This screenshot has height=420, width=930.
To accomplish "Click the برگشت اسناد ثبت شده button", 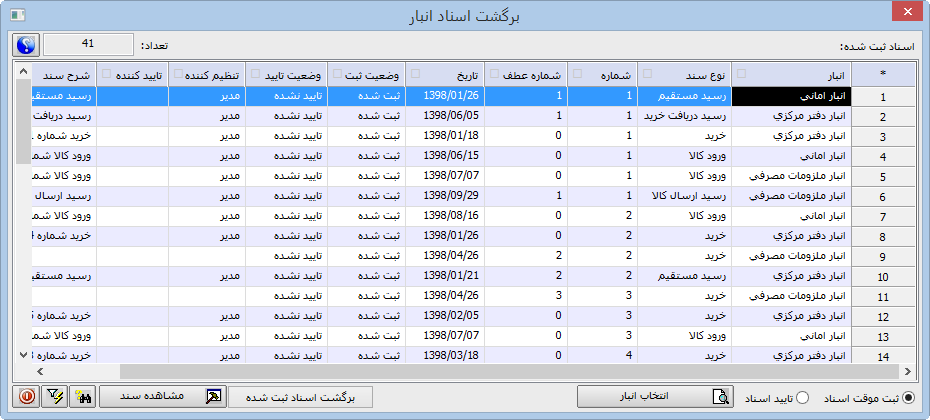I will tap(300, 397).
